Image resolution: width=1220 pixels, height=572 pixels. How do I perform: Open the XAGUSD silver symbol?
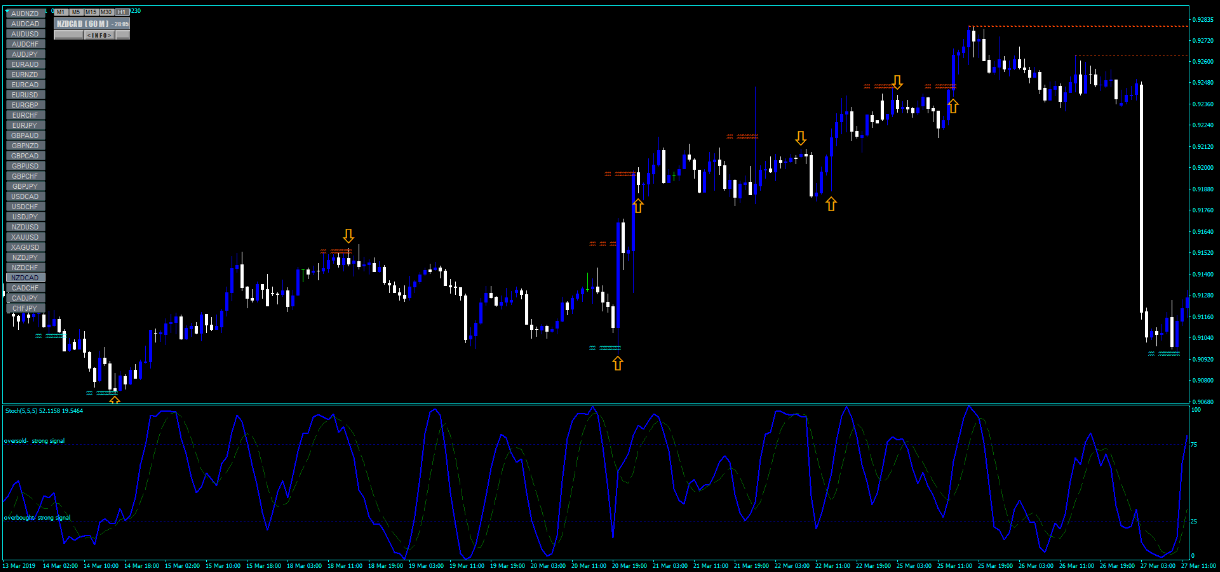(x=25, y=247)
